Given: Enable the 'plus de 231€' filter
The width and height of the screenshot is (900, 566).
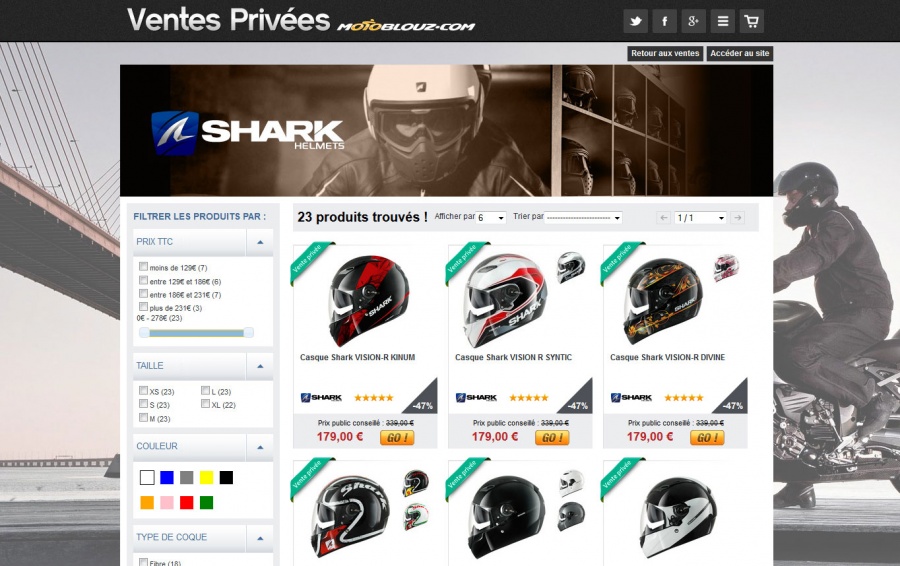Looking at the screenshot, I should [x=143, y=307].
